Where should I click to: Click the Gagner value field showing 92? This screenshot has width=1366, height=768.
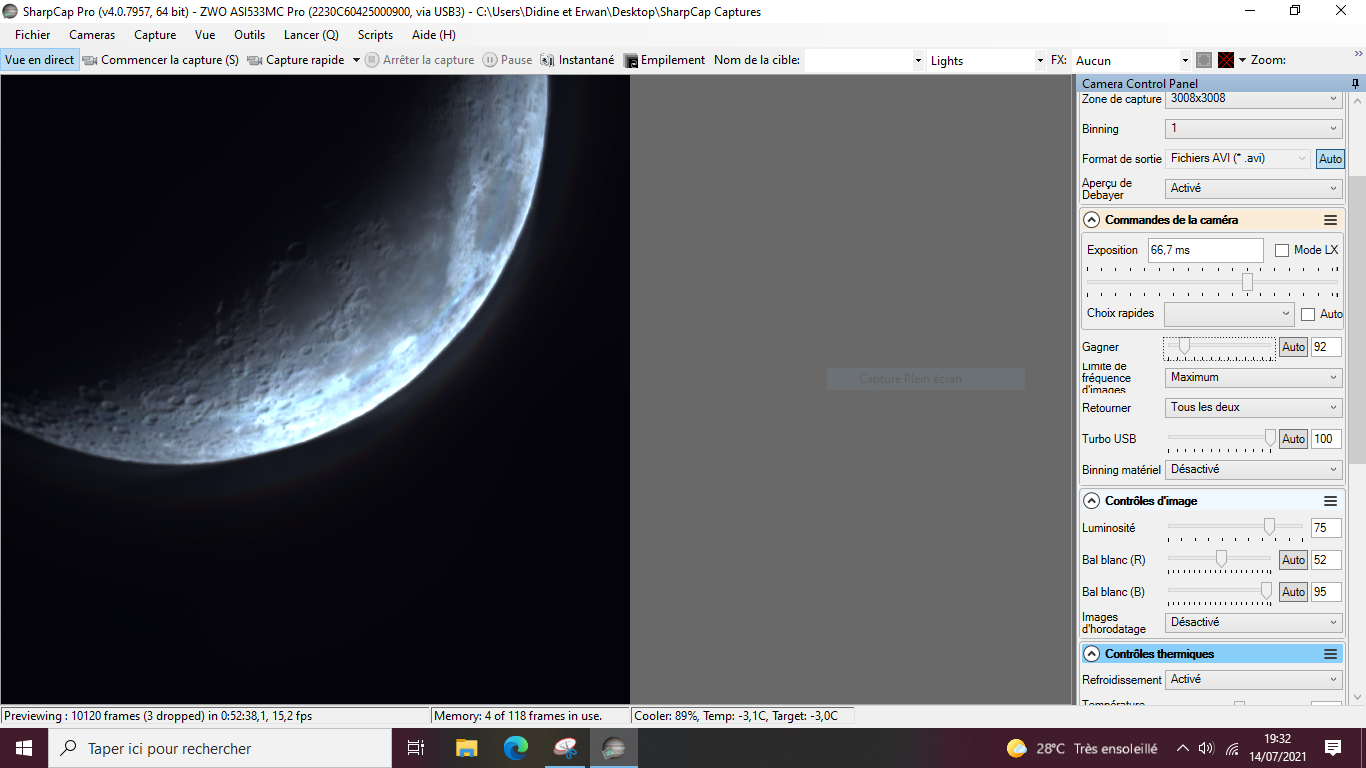(x=1326, y=347)
